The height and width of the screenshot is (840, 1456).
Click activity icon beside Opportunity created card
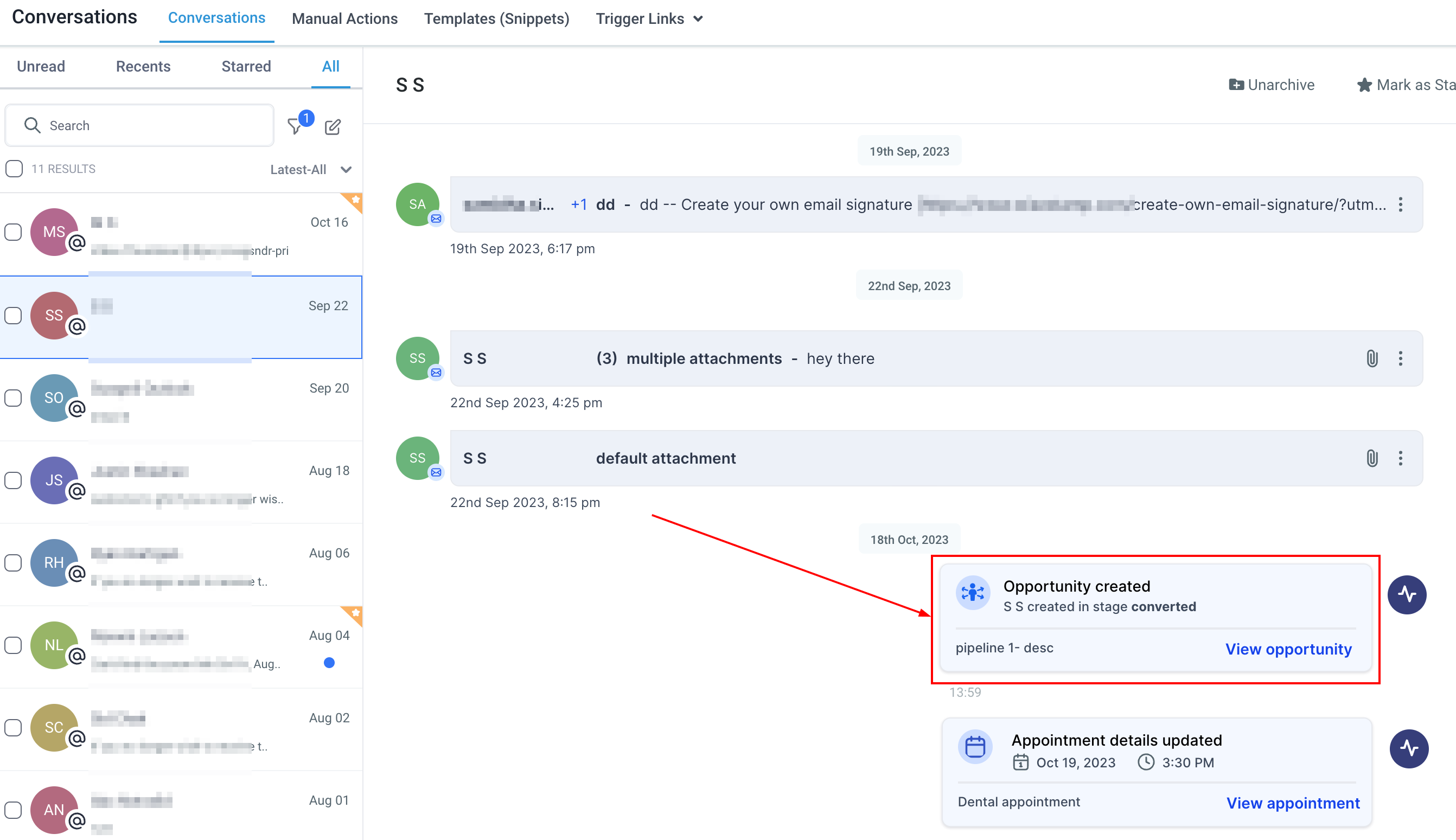click(1407, 594)
